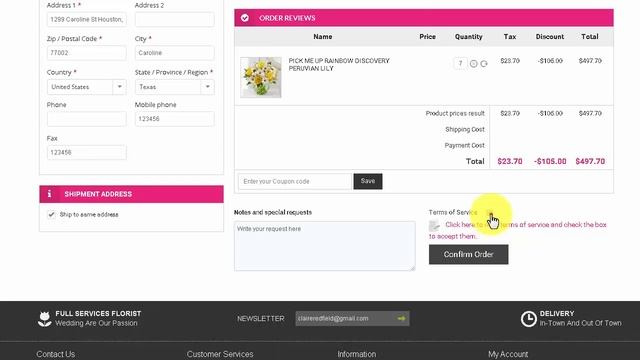Submit newsletter email with arrow icon
Screen dimensions: 640x360
coord(402,318)
